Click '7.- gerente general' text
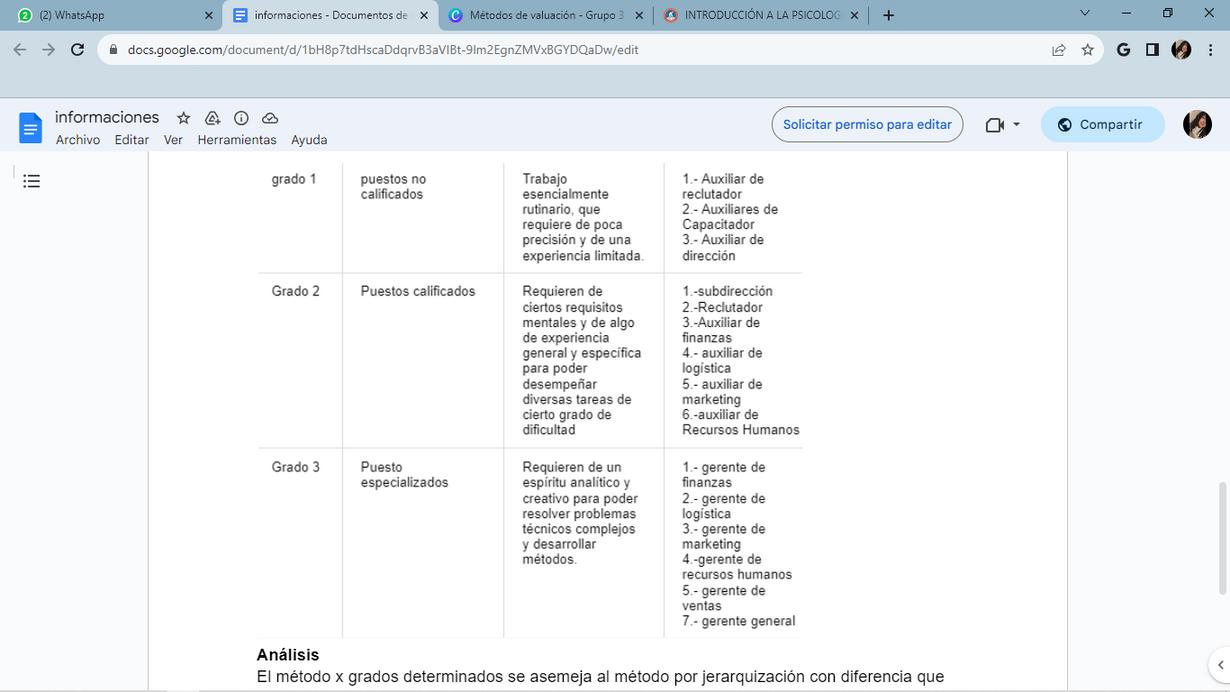Screen dimensions: 1230x692 coord(739,621)
